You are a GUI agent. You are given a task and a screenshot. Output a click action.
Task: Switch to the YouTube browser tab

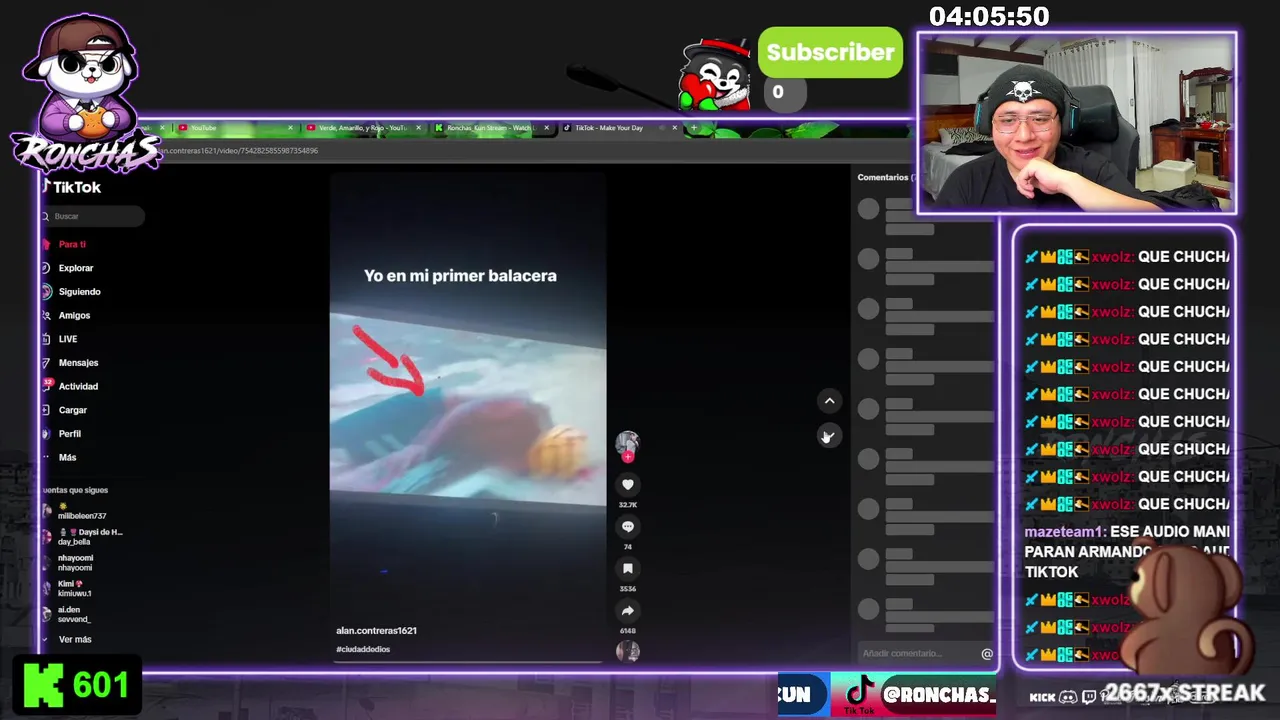click(236, 128)
